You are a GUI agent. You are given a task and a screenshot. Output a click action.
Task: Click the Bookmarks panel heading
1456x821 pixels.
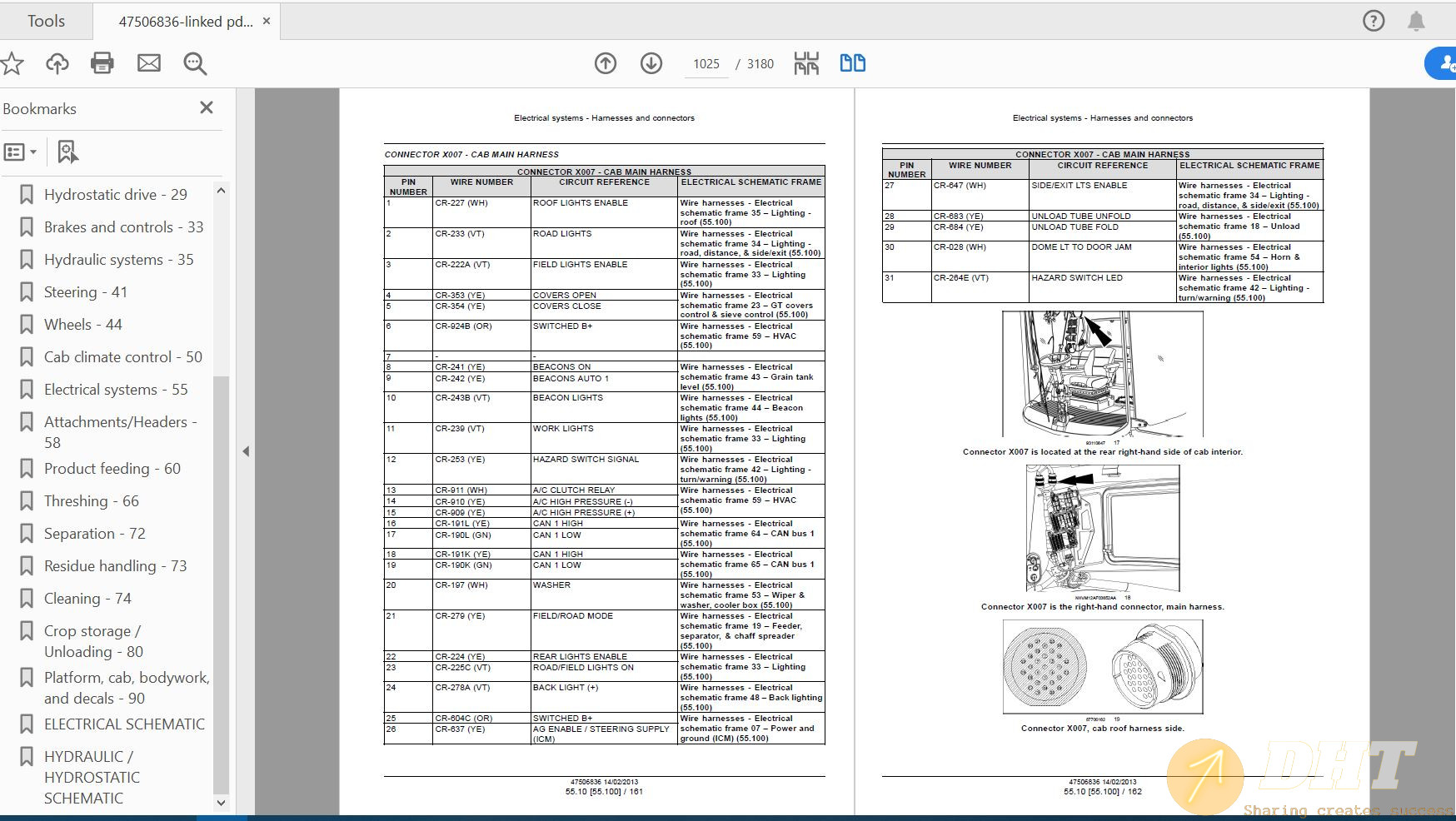[x=39, y=108]
